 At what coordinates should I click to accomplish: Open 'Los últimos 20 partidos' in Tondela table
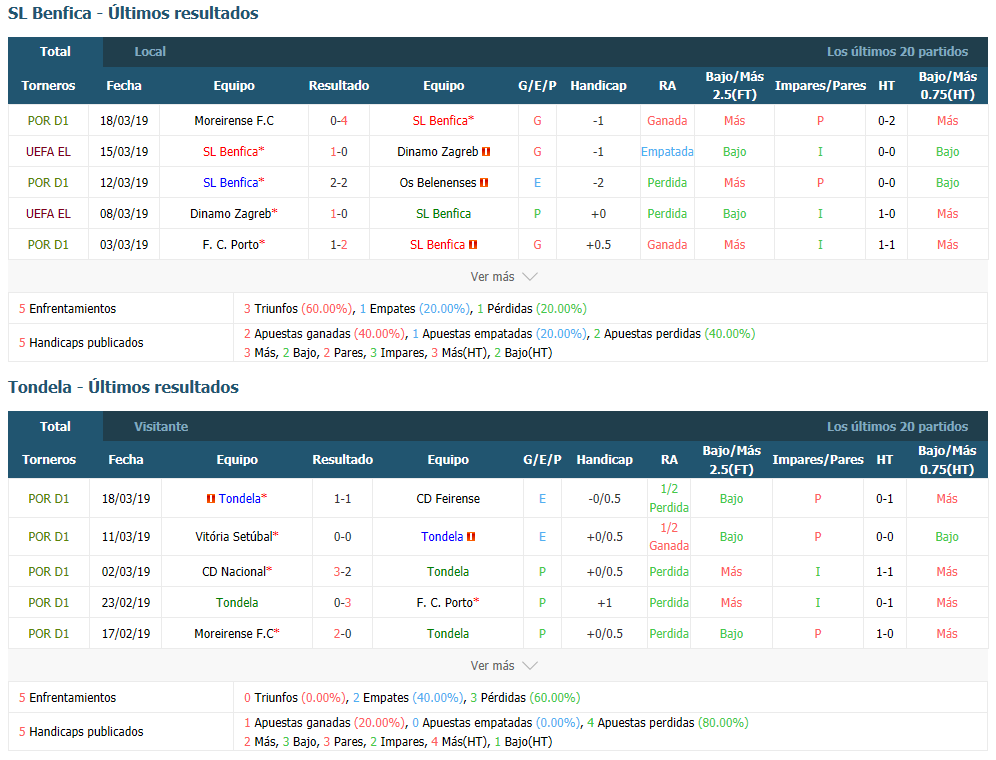point(897,426)
